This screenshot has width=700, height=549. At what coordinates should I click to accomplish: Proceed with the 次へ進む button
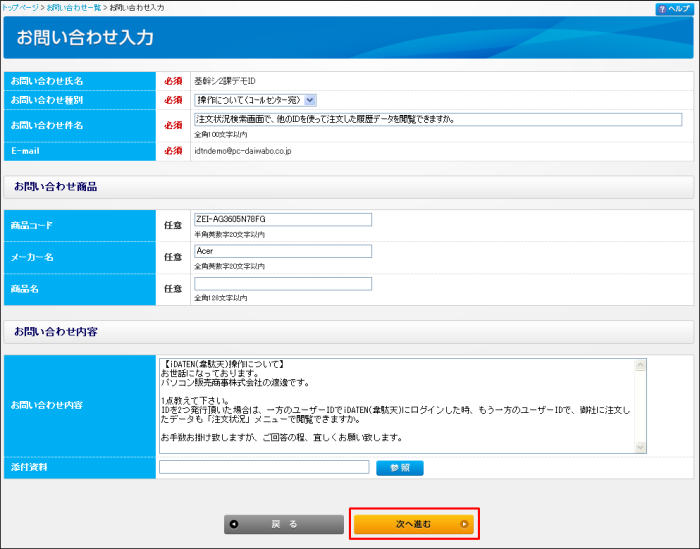[414, 523]
